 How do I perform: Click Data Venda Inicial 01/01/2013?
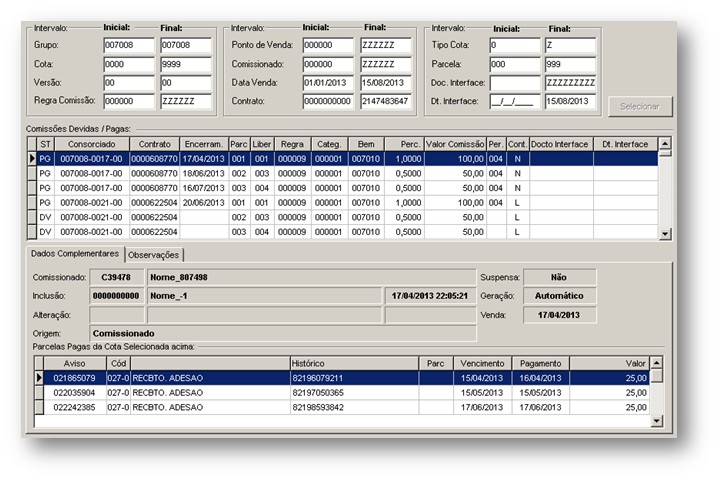[x=328, y=83]
